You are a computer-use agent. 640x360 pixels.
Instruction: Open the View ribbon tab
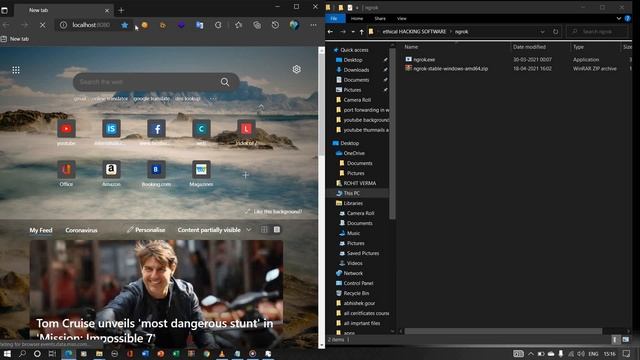click(402, 18)
